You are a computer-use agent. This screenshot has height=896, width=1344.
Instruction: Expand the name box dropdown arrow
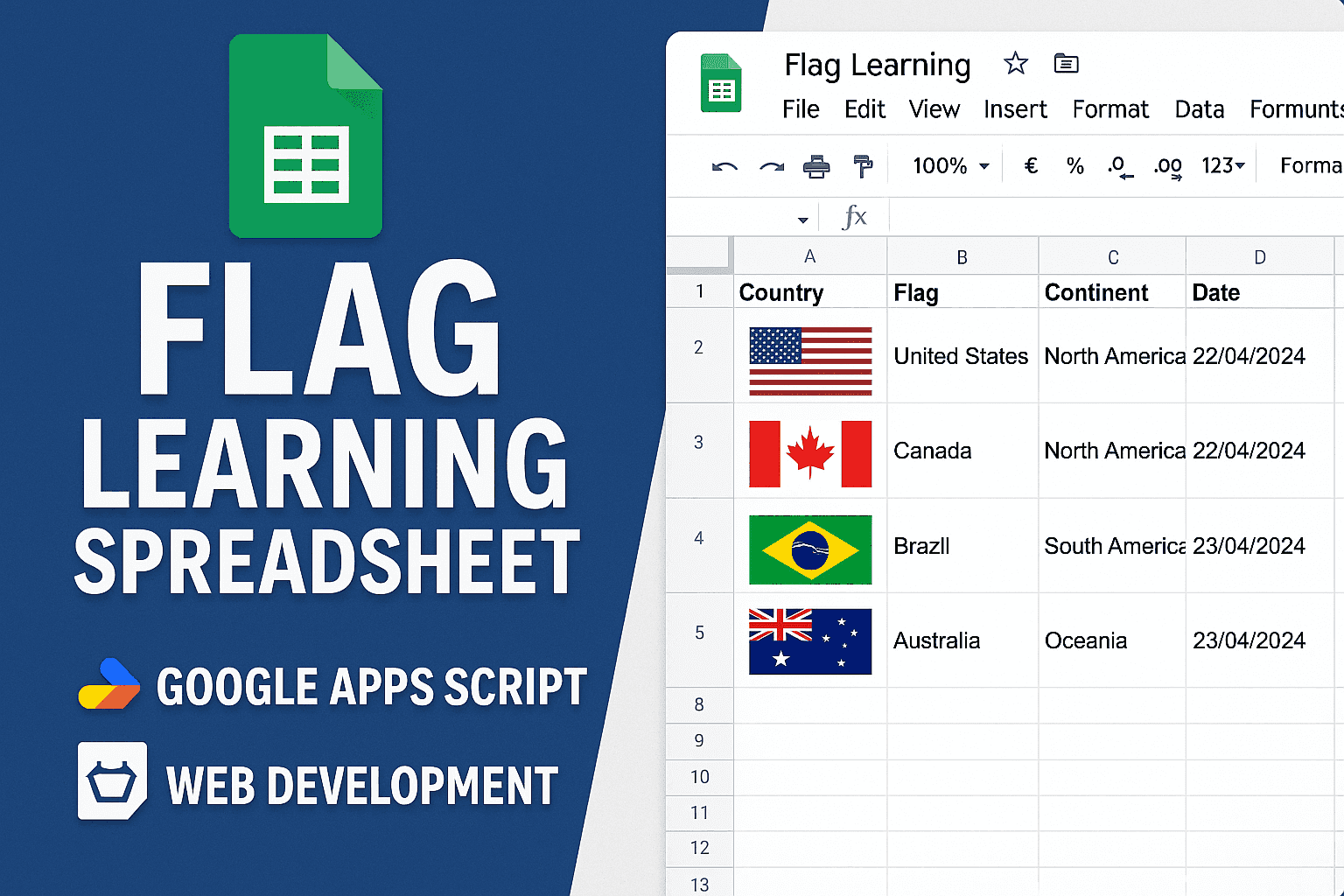tap(802, 220)
